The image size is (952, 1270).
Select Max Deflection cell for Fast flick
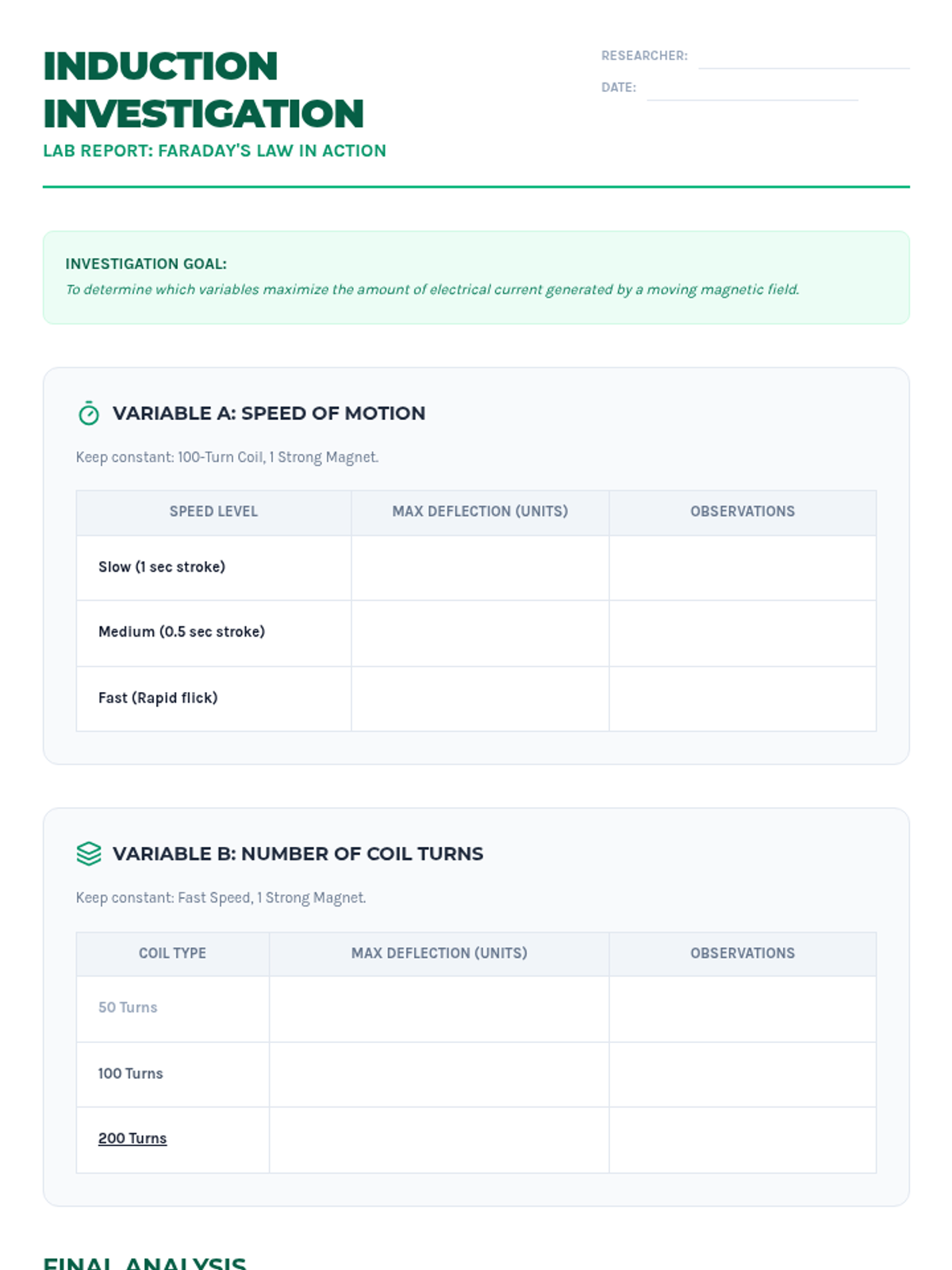coord(480,698)
